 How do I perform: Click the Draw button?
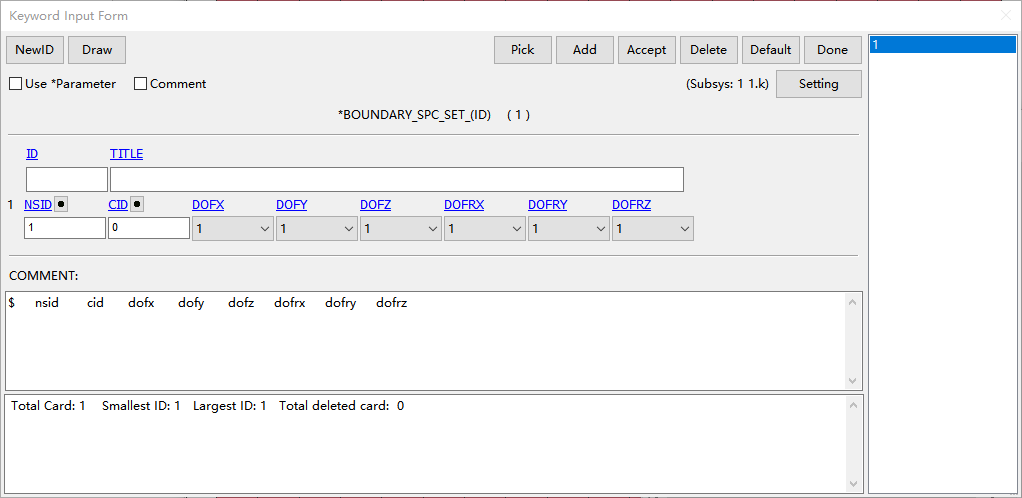click(x=97, y=50)
